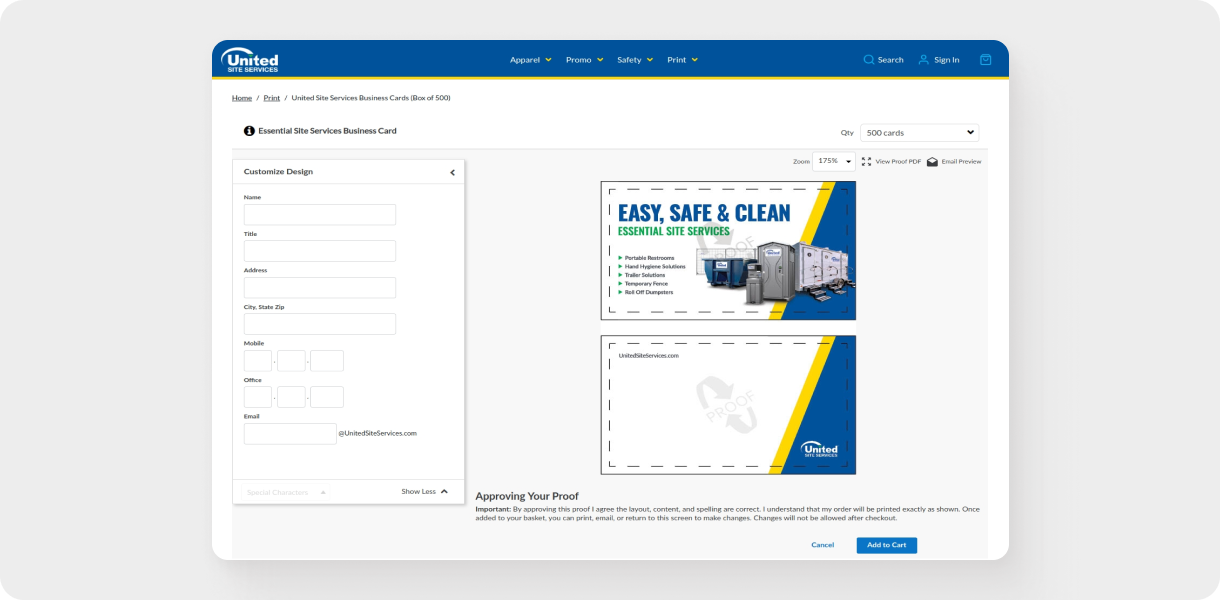Click breadcrumb 'United Site Services Business Cards (Box of 500)'

(371, 98)
